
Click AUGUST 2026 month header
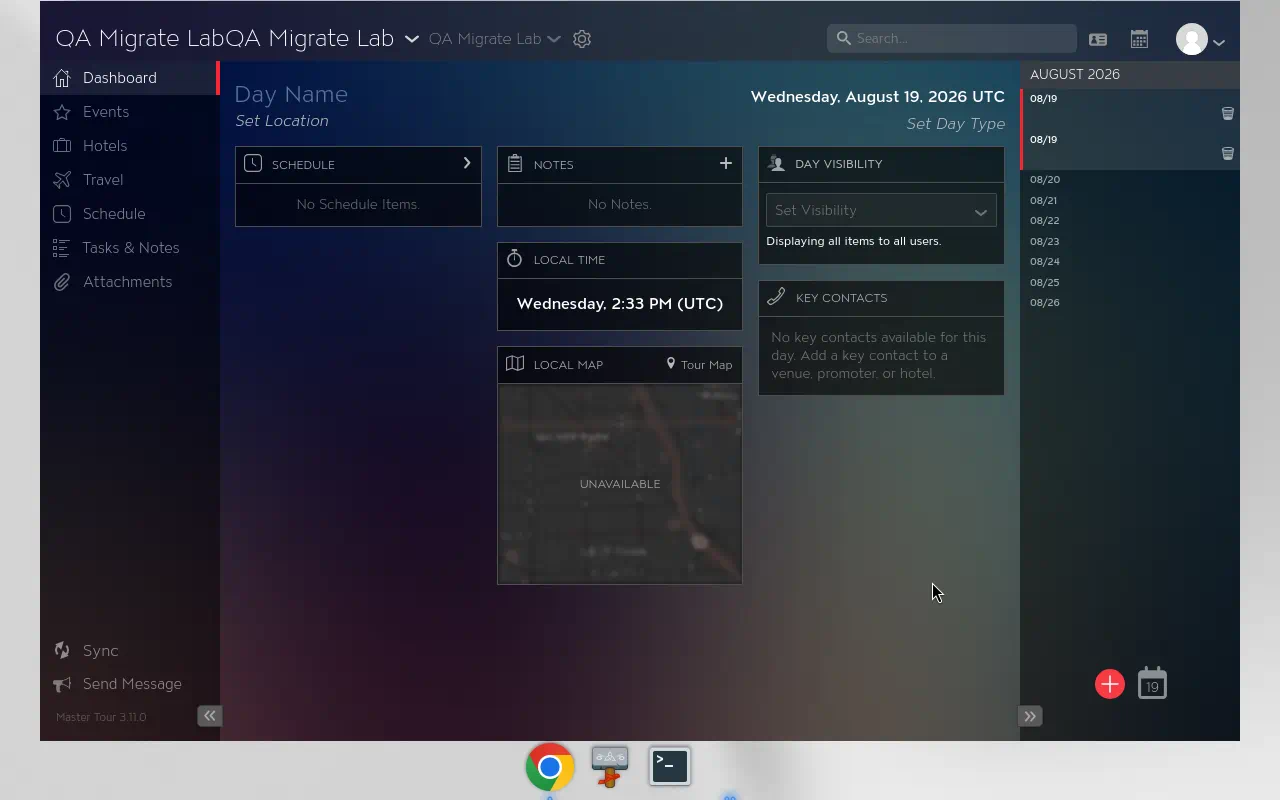click(x=1075, y=75)
